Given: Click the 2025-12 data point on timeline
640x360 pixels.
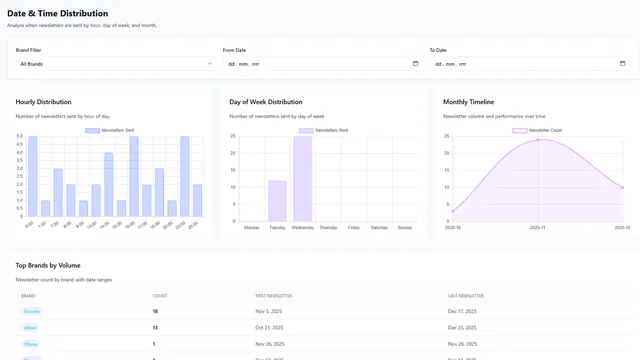Looking at the screenshot, I should pos(622,187).
